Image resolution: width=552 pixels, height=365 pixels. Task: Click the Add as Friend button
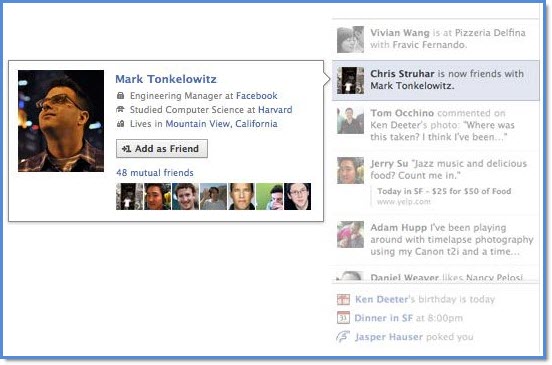coord(162,149)
